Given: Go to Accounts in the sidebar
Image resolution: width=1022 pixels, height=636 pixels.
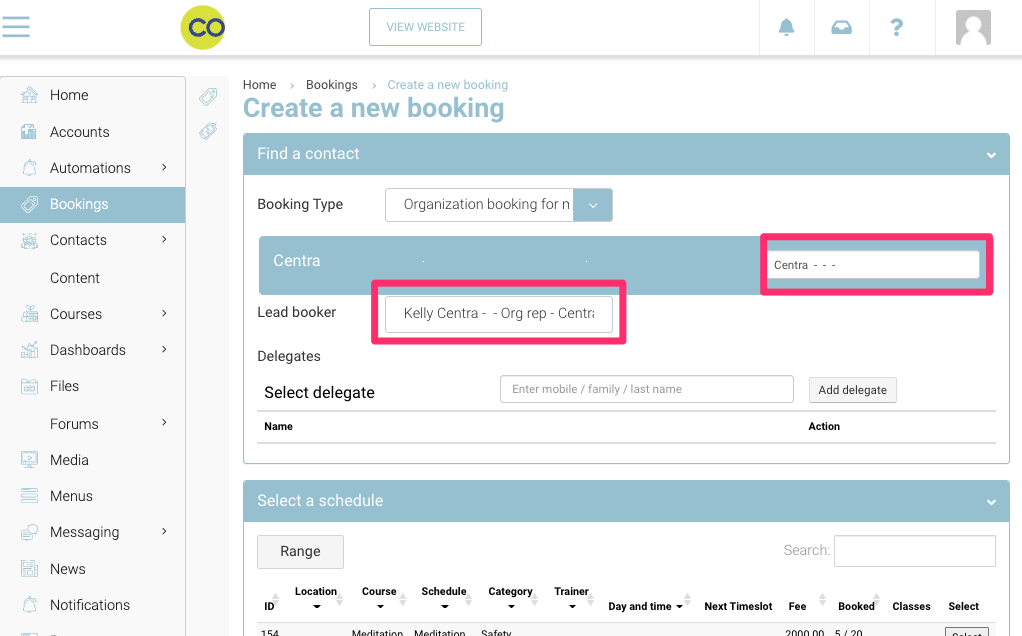Looking at the screenshot, I should [x=79, y=132].
